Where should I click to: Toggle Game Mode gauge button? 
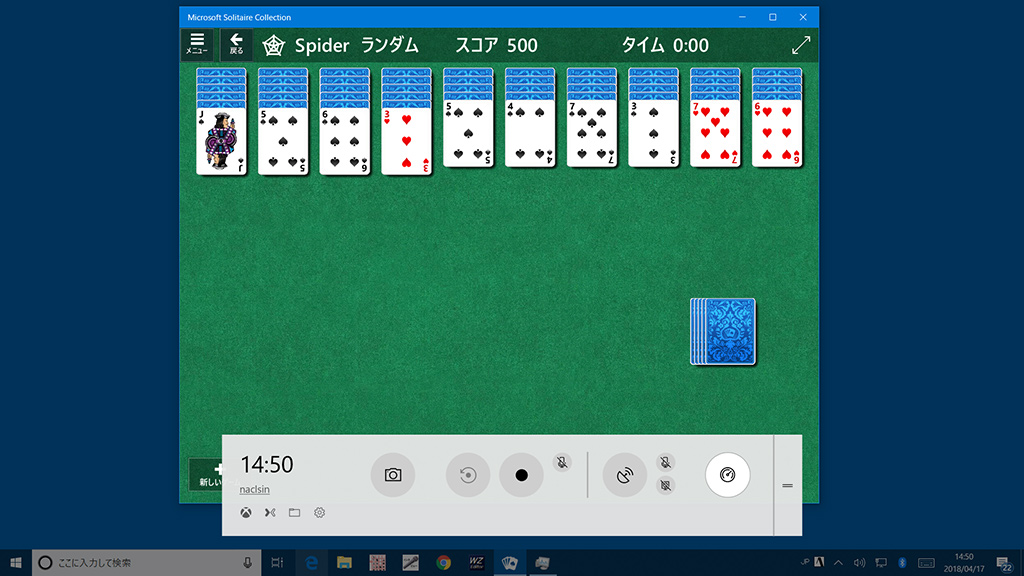[727, 475]
